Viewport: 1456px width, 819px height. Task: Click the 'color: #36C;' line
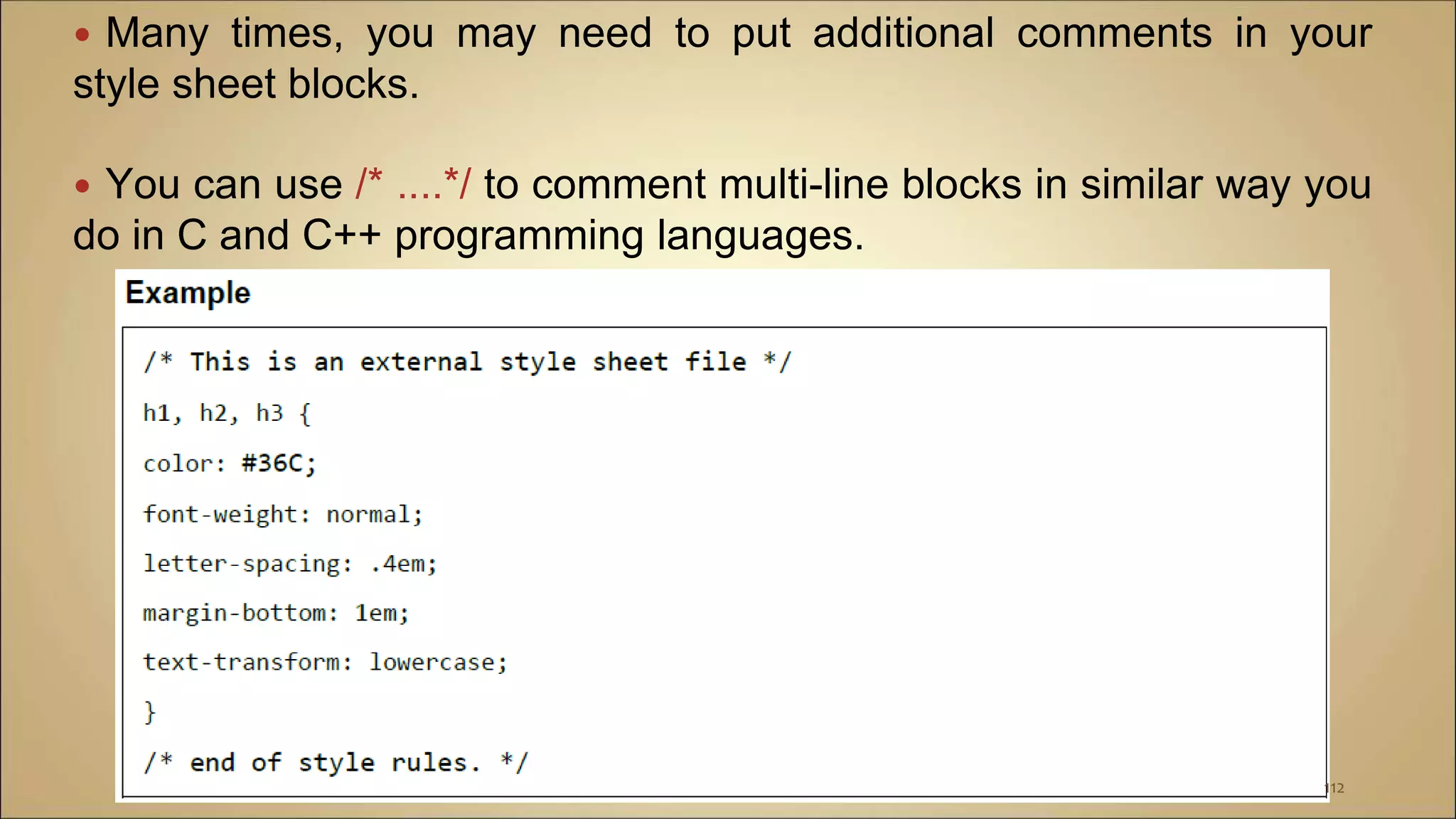229,464
